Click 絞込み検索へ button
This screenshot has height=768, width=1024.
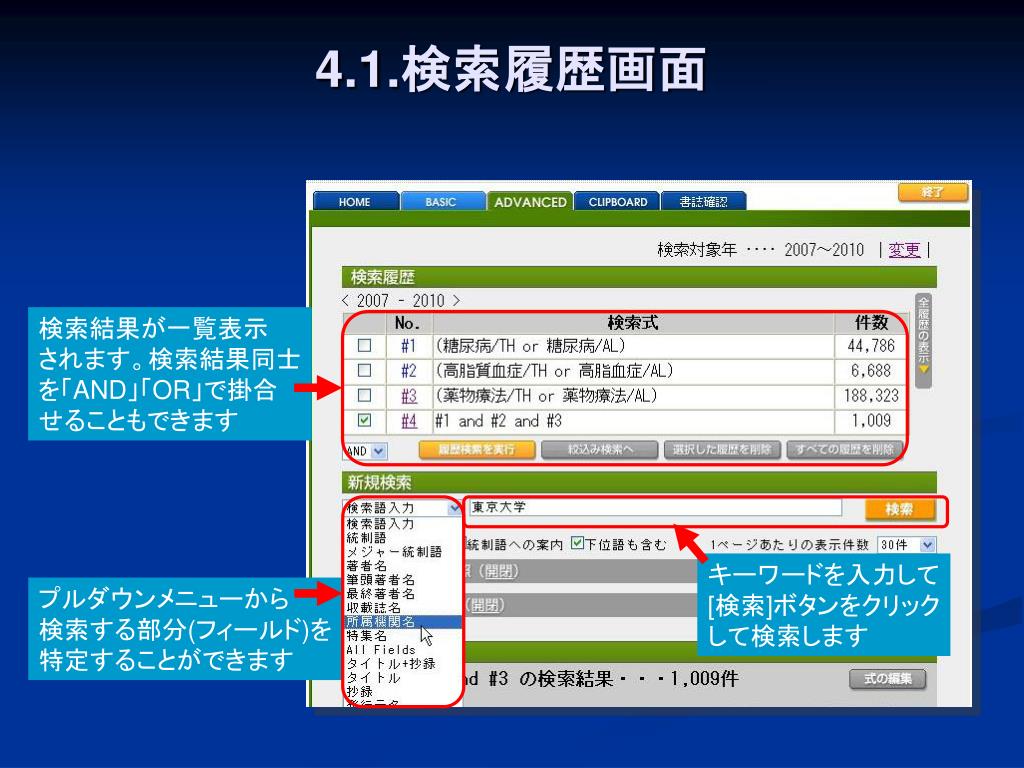click(x=600, y=449)
